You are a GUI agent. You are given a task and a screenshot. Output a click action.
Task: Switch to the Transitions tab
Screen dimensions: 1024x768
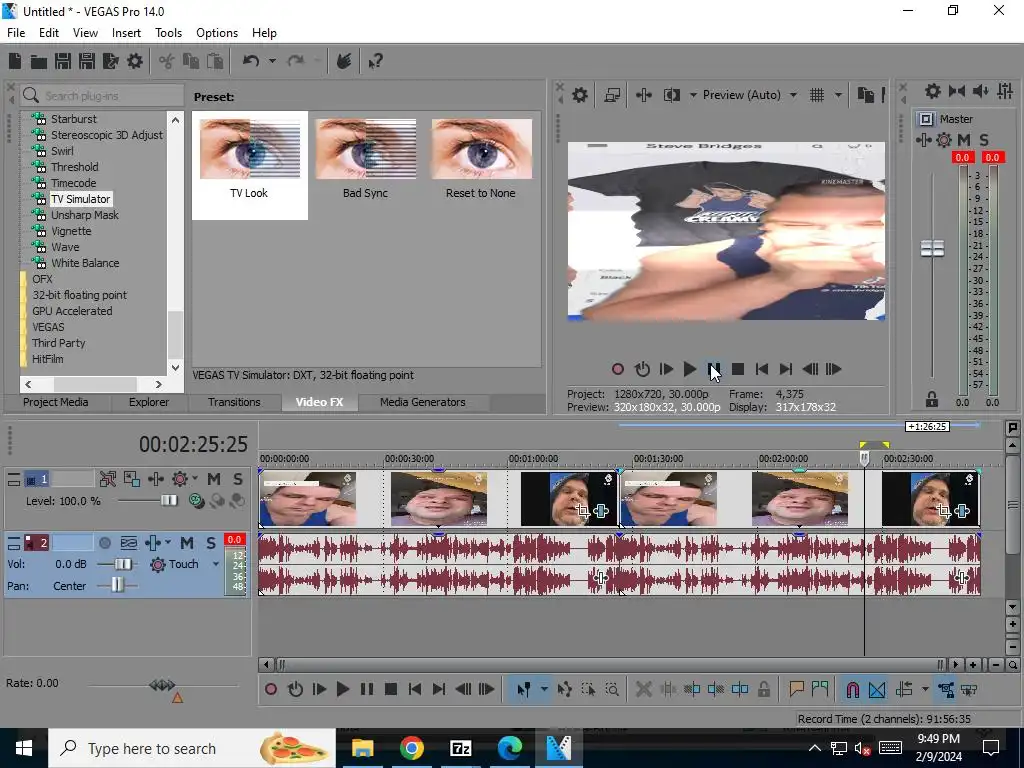pos(234,402)
